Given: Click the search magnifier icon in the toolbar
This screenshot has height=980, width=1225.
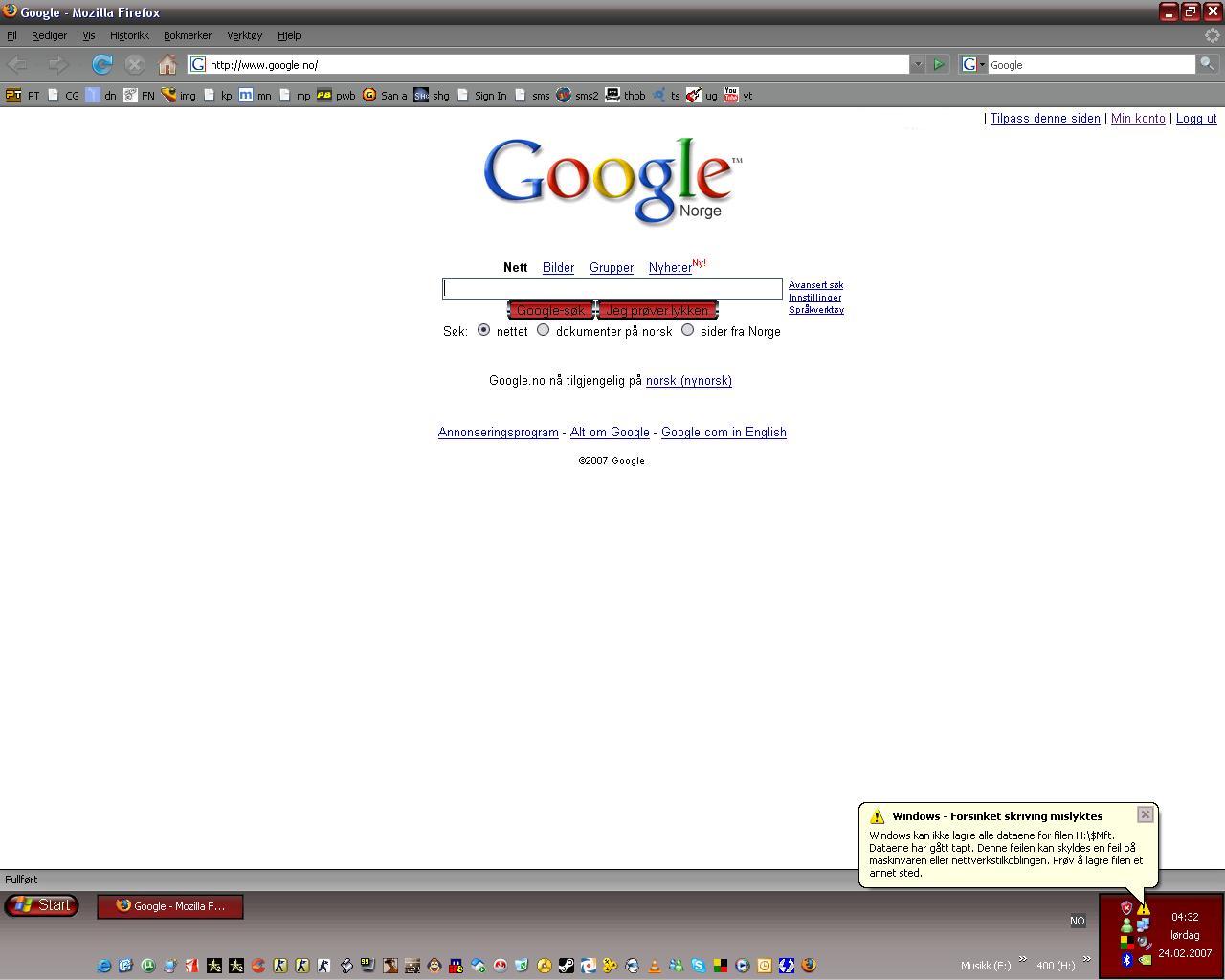Looking at the screenshot, I should pyautogui.click(x=1208, y=64).
